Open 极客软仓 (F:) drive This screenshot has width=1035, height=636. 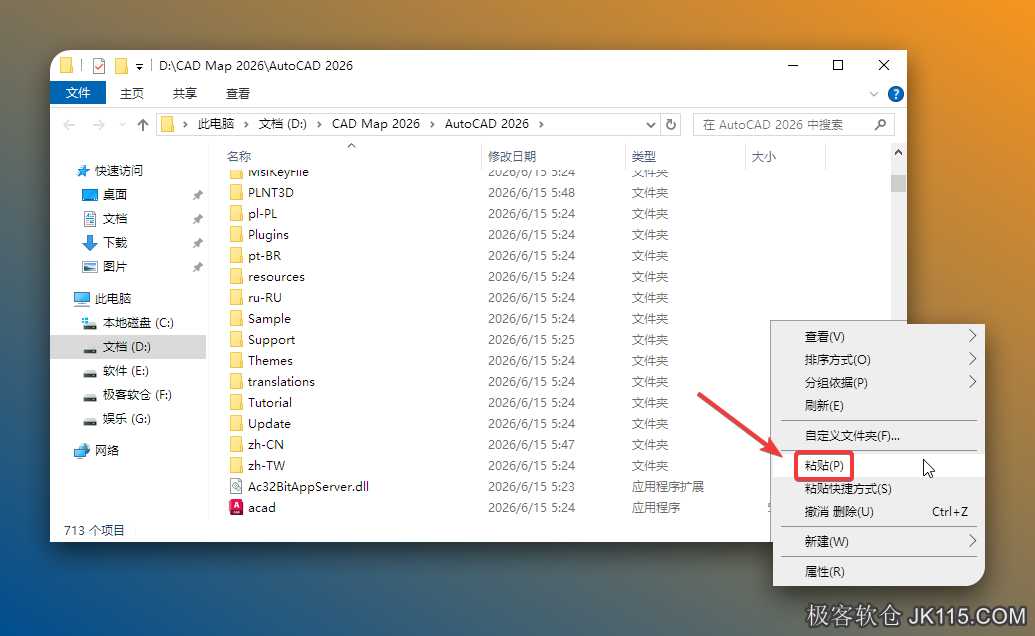pyautogui.click(x=137, y=395)
